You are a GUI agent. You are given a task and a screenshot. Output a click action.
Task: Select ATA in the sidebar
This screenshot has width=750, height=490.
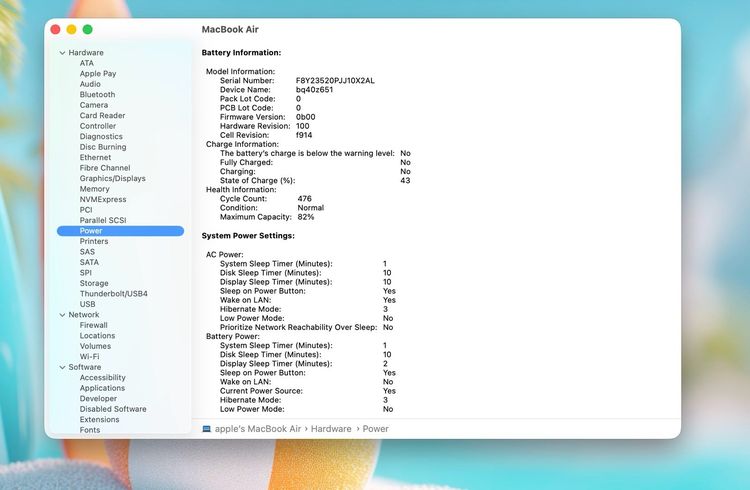point(87,63)
